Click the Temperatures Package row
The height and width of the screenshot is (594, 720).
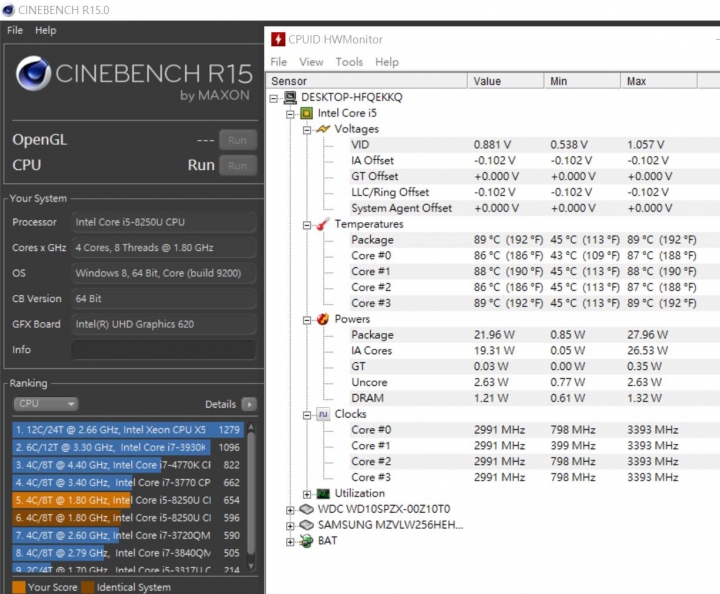click(x=534, y=240)
